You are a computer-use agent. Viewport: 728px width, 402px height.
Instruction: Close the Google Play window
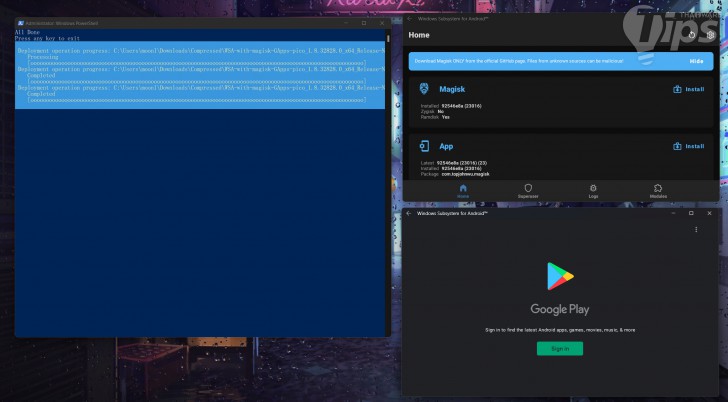click(709, 213)
